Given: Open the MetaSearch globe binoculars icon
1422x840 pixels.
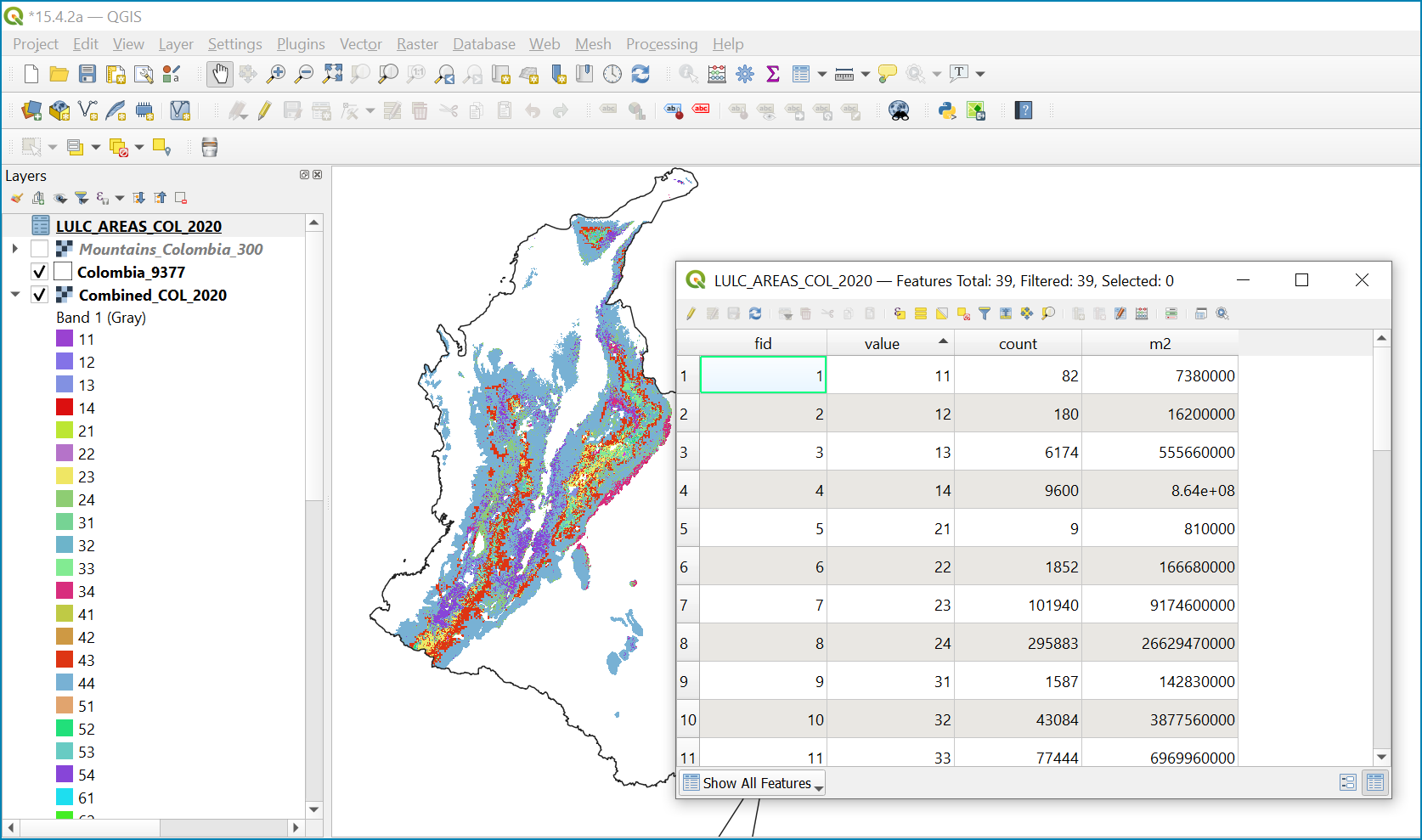Looking at the screenshot, I should 899,110.
